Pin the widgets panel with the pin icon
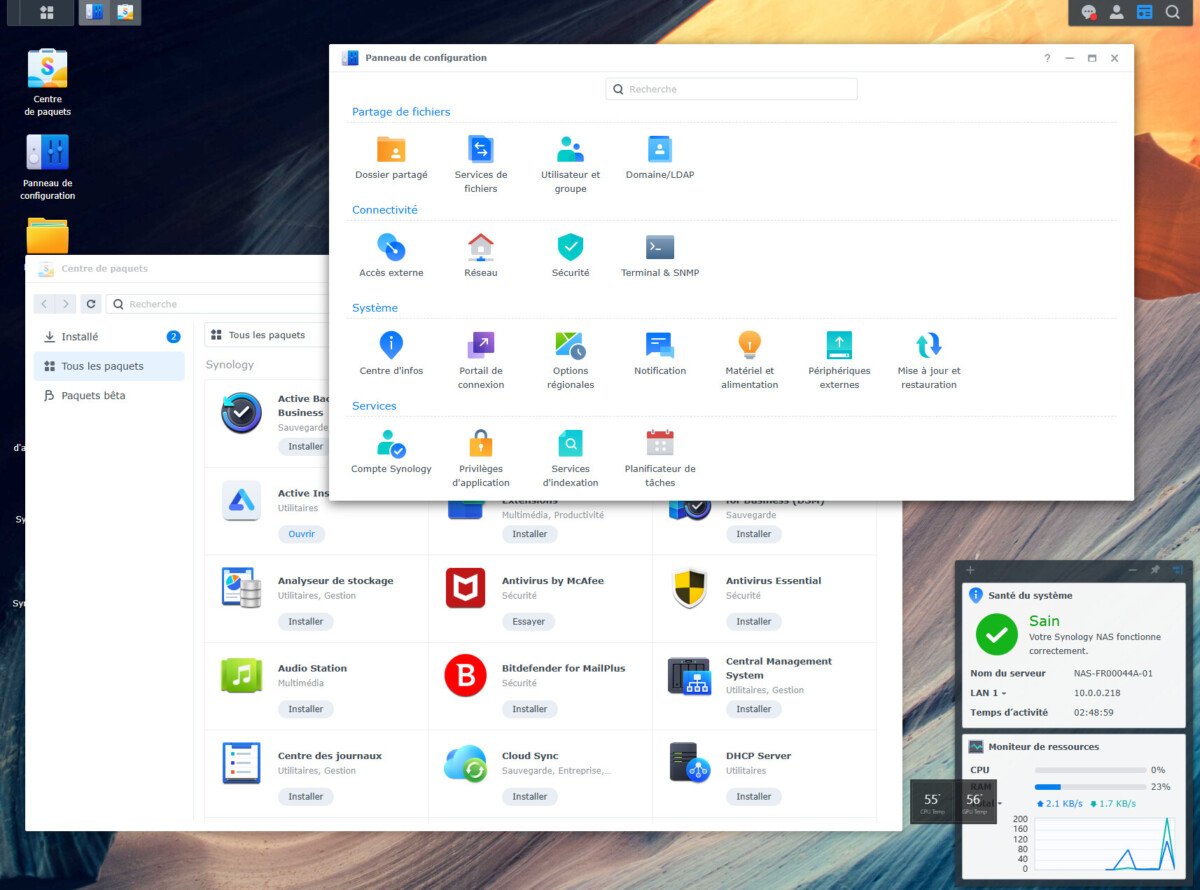The image size is (1200, 890). coord(1155,570)
